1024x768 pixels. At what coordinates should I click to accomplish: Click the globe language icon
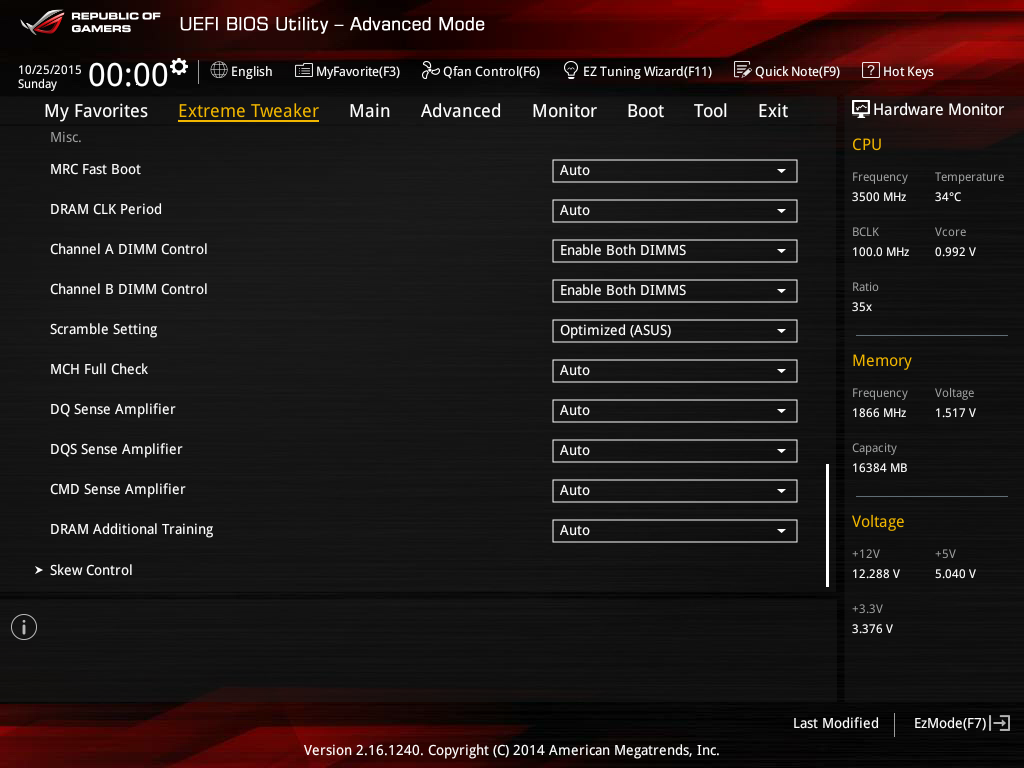[x=219, y=70]
